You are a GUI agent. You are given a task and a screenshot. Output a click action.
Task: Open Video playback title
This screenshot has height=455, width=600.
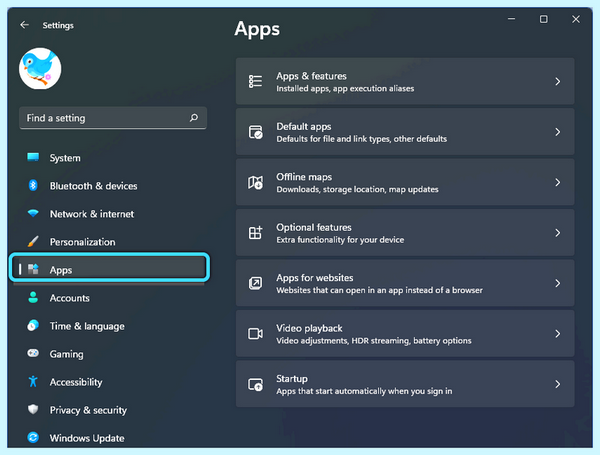tap(309, 329)
